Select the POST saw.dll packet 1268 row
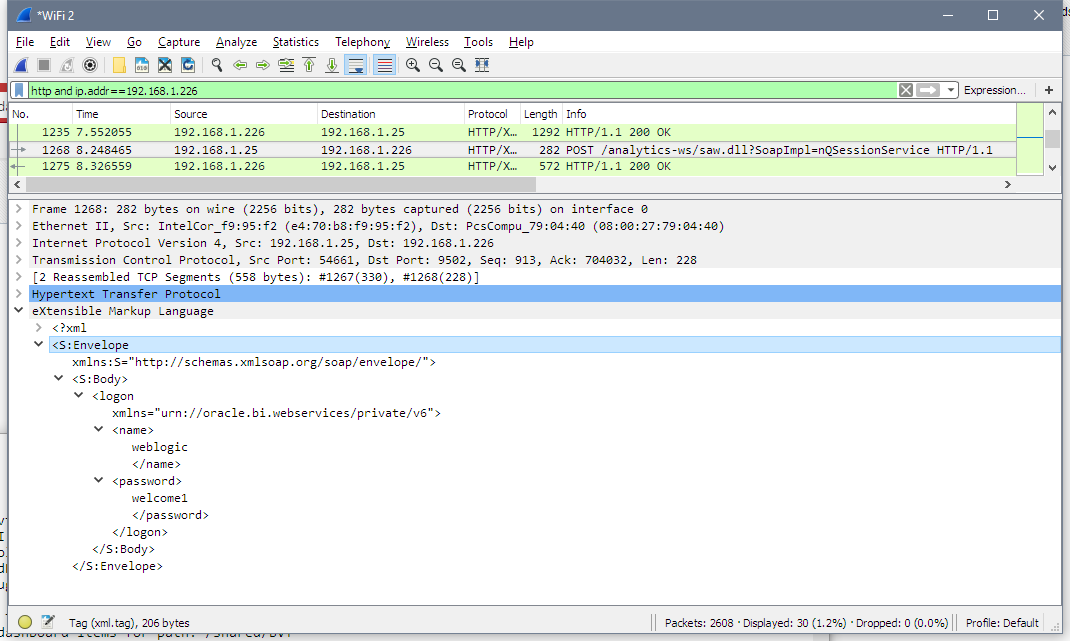Image resolution: width=1070 pixels, height=641 pixels. pyautogui.click(x=512, y=149)
